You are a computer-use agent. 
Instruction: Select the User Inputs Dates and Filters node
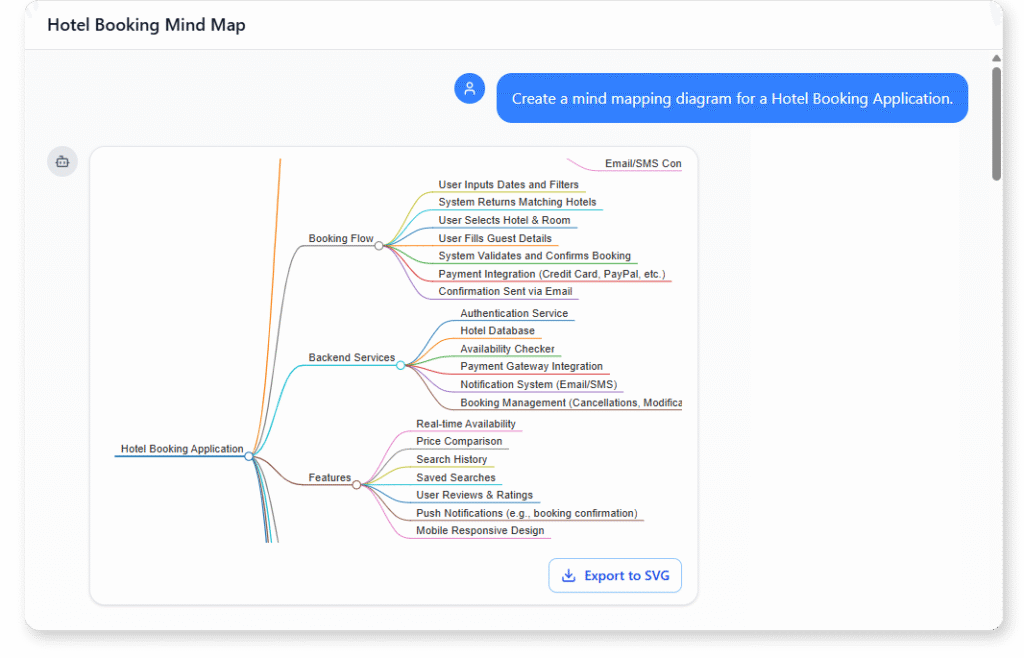pyautogui.click(x=508, y=184)
